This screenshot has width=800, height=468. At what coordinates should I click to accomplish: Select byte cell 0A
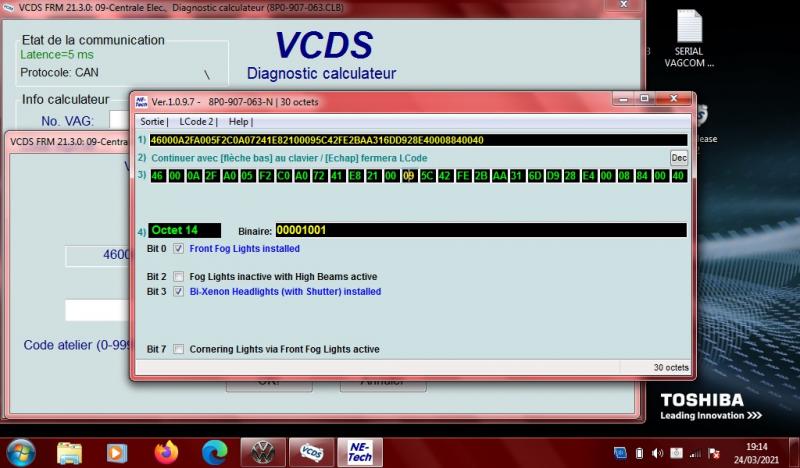(x=193, y=176)
